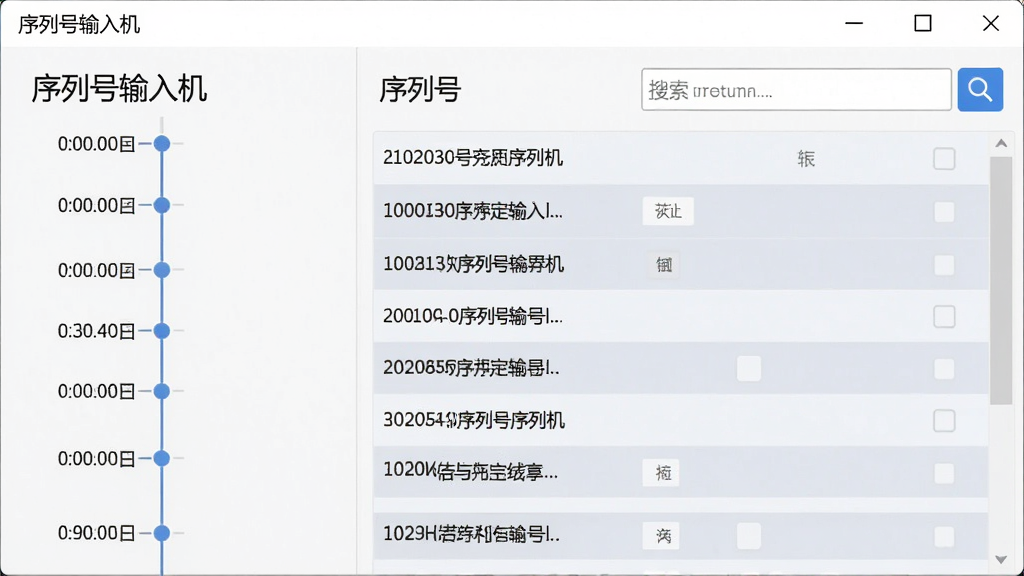
Task: Minimize the 序列号输入机 window
Action: [x=854, y=24]
